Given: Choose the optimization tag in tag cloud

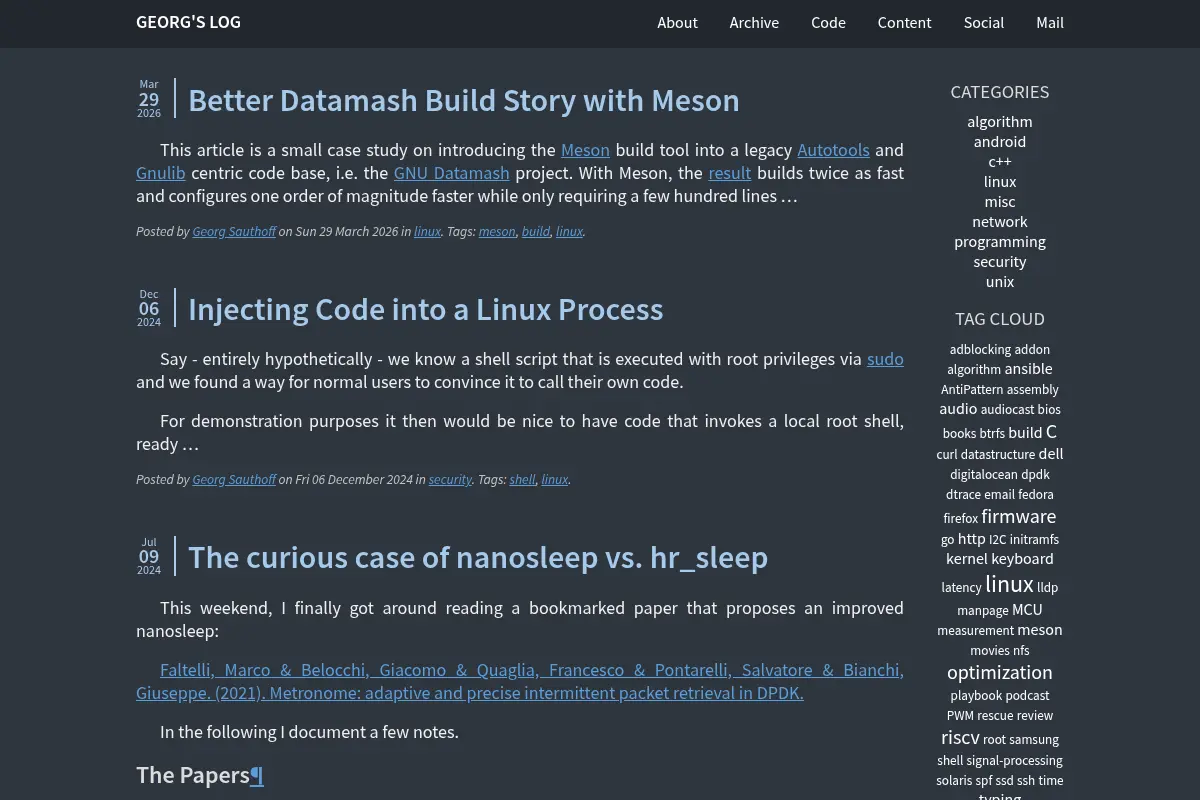Looking at the screenshot, I should [1000, 672].
